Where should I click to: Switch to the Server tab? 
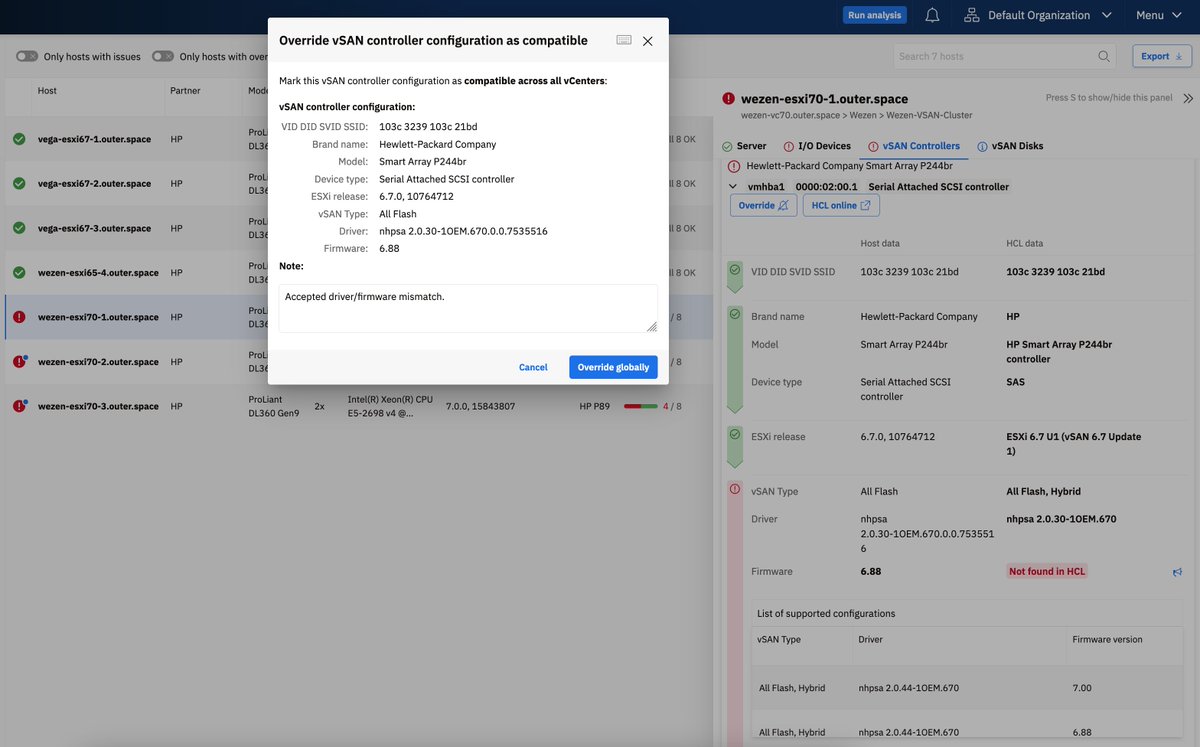point(752,145)
